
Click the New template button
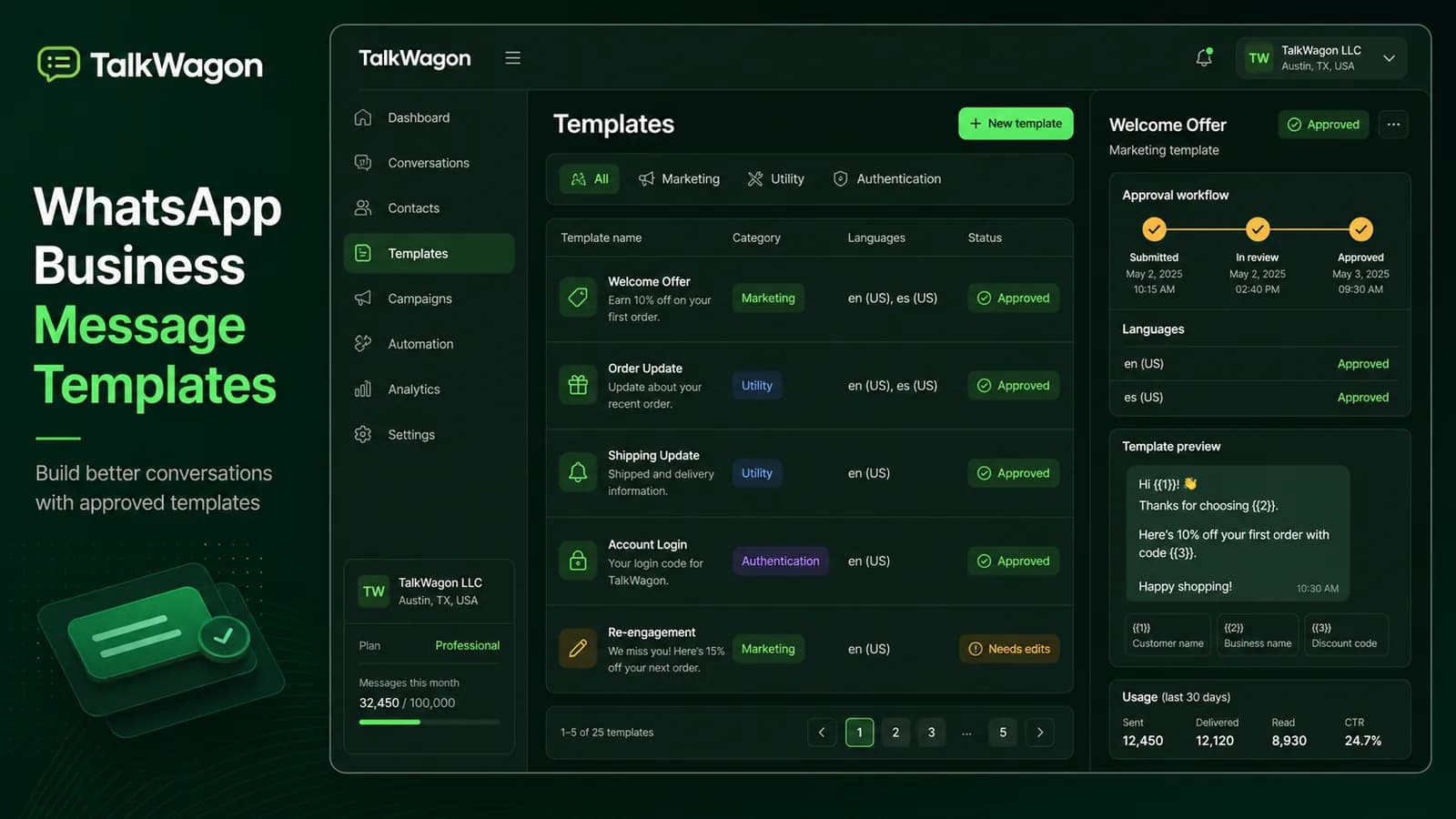[1016, 124]
